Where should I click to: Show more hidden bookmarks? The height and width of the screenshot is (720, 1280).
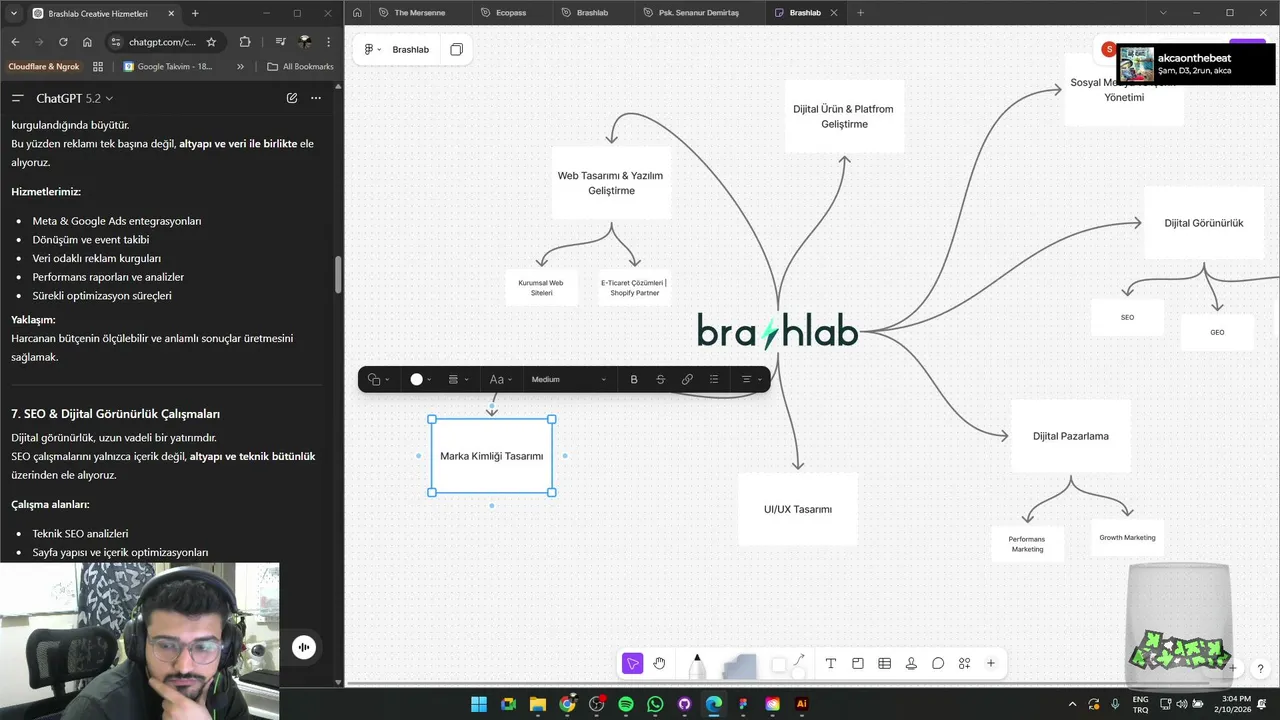coord(240,67)
